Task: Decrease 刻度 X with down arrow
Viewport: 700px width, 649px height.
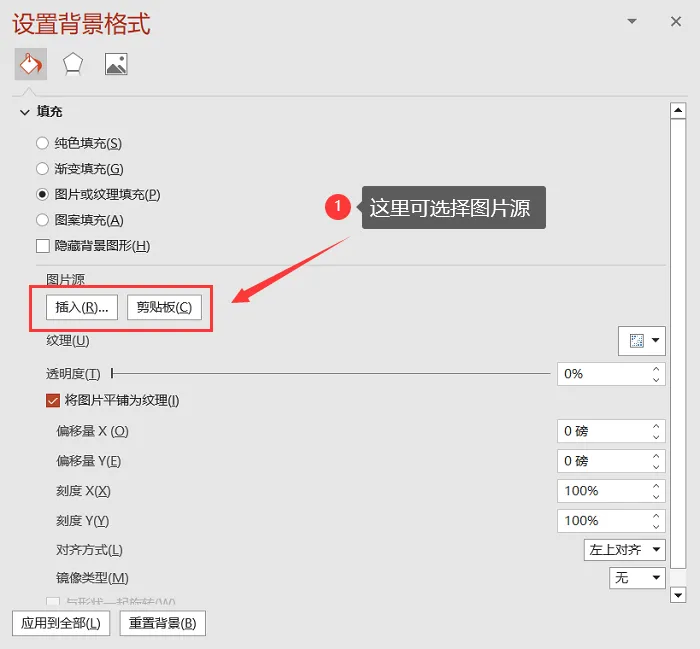Action: click(656, 496)
